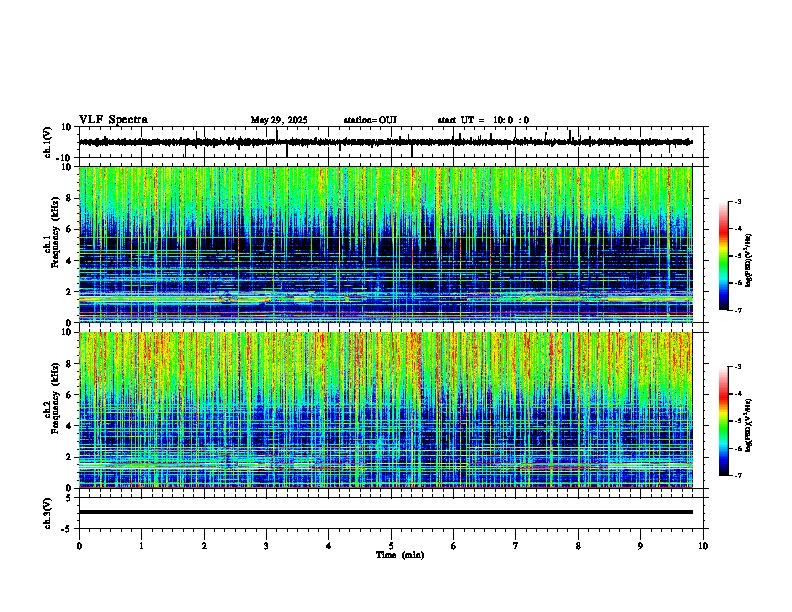Click the '5' tick on time axis
Viewport: 792px width, 612px height.
[391, 546]
